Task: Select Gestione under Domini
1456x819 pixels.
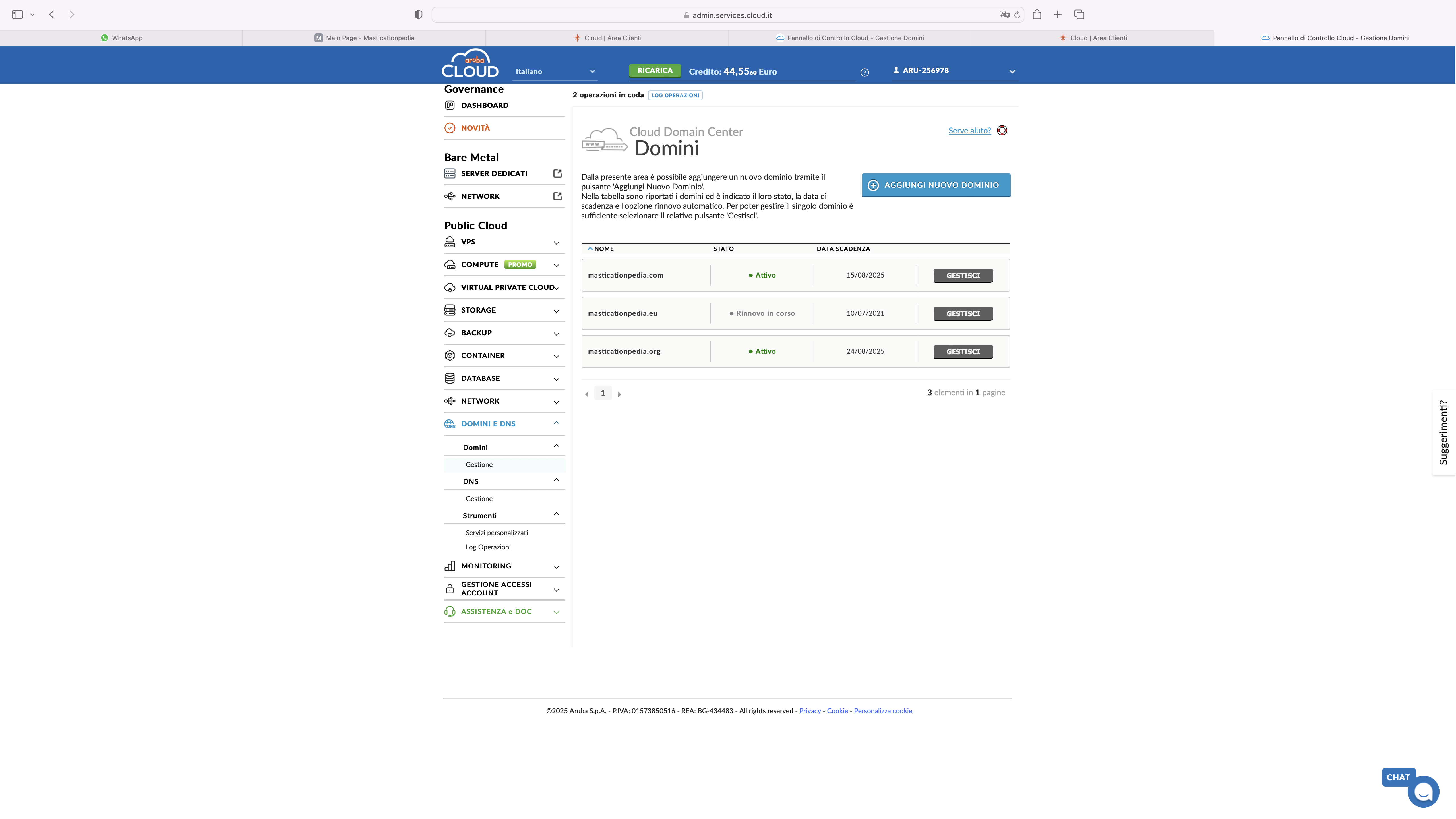Action: pyautogui.click(x=479, y=465)
